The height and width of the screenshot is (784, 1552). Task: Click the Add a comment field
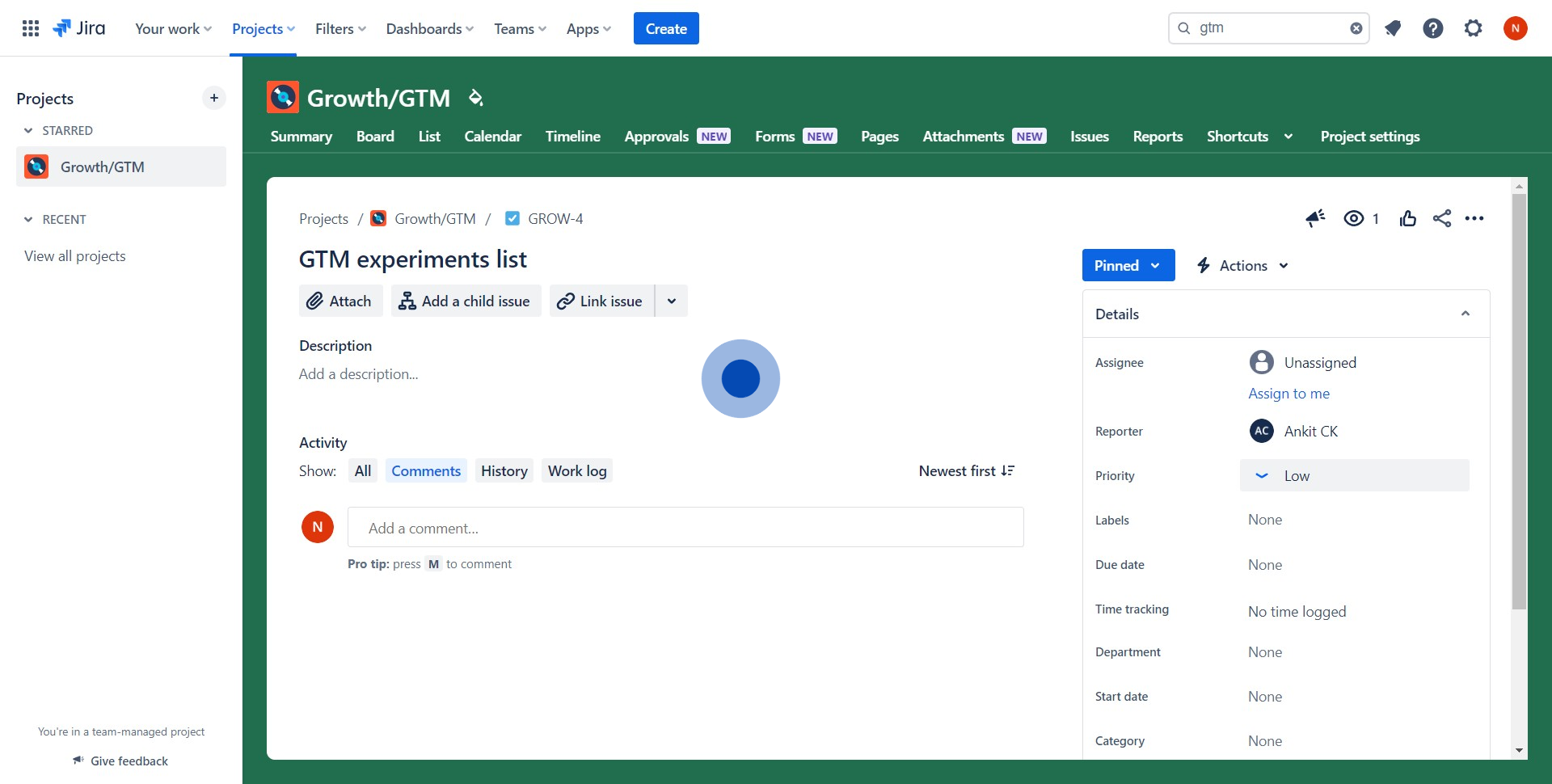pyautogui.click(x=685, y=527)
